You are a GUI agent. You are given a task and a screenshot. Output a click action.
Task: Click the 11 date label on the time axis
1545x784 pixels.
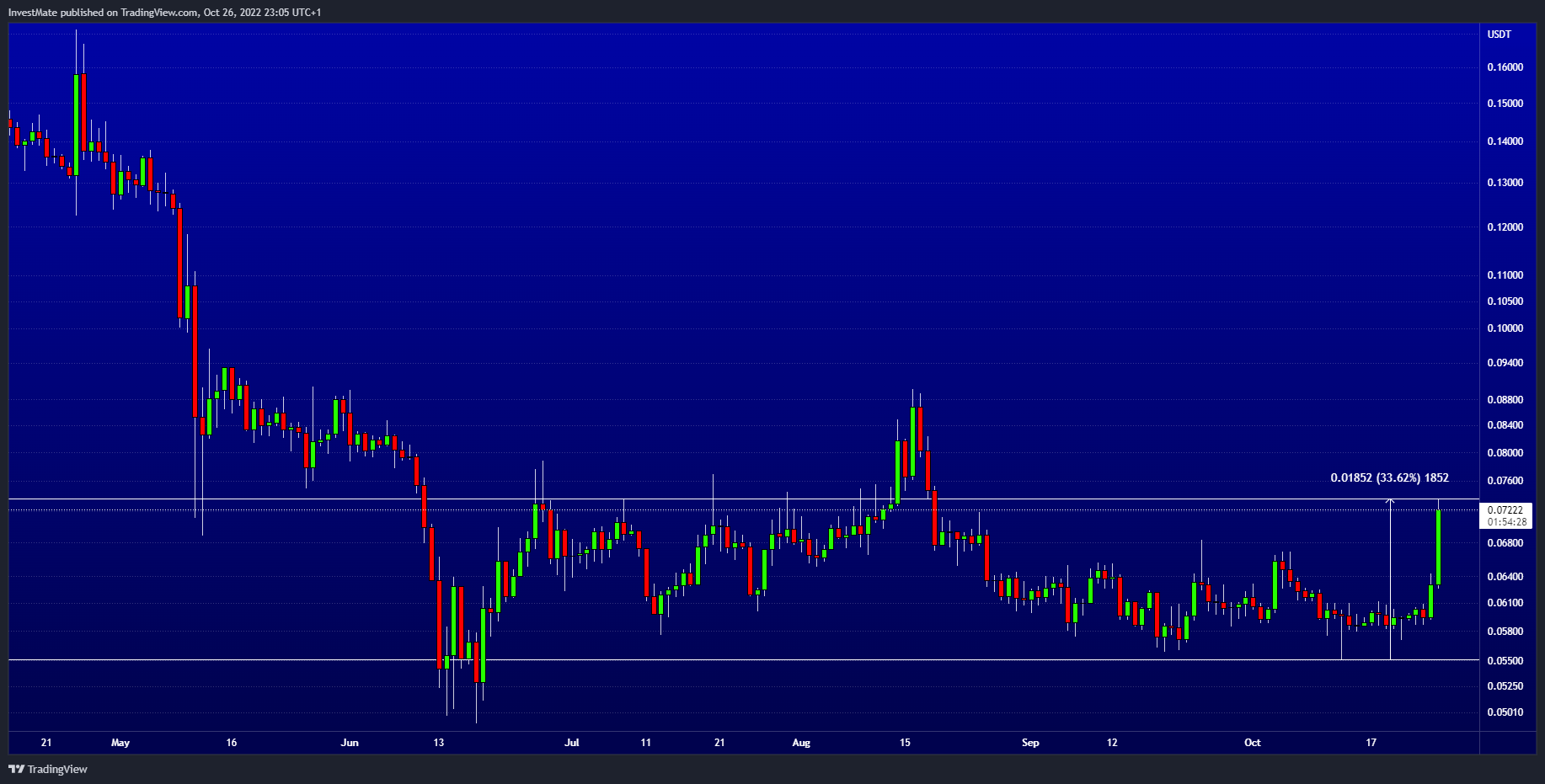[x=646, y=743]
